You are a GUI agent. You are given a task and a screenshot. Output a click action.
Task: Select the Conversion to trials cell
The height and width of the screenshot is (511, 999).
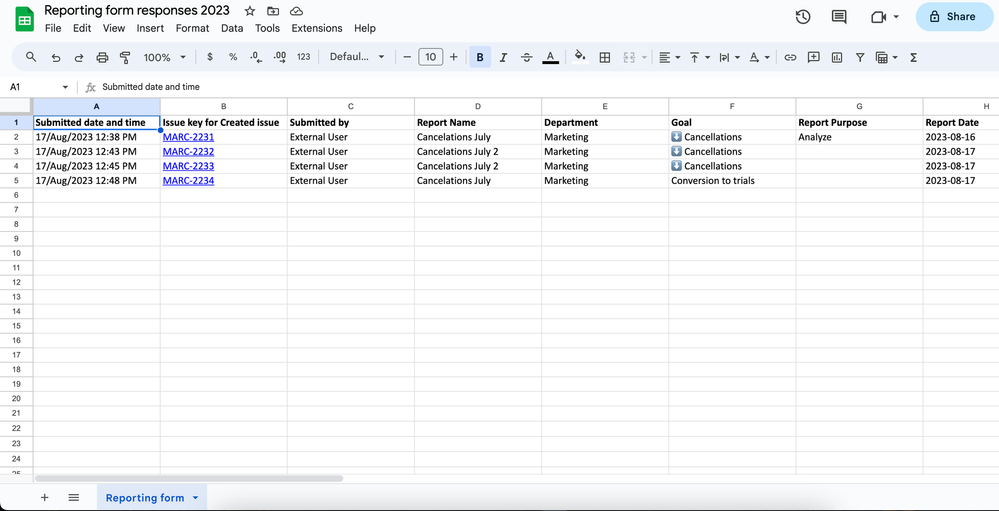(732, 181)
